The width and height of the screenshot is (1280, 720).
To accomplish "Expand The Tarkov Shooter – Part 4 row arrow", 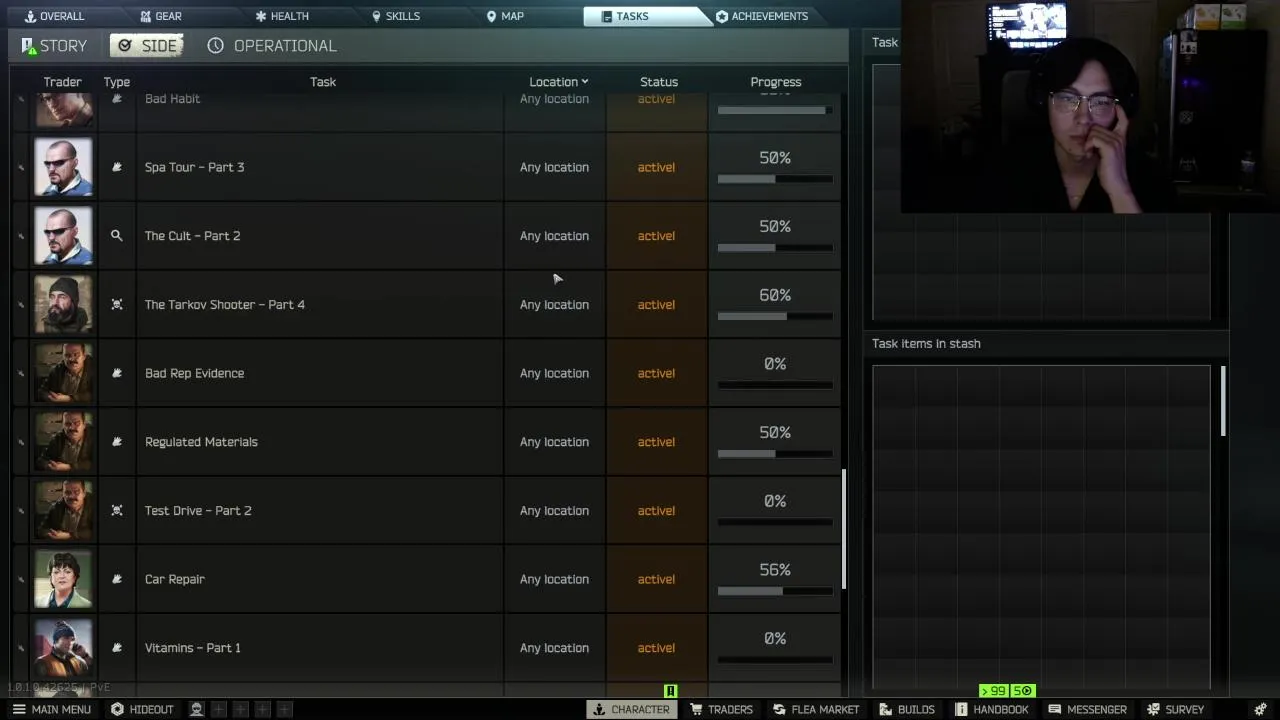I will tap(21, 304).
